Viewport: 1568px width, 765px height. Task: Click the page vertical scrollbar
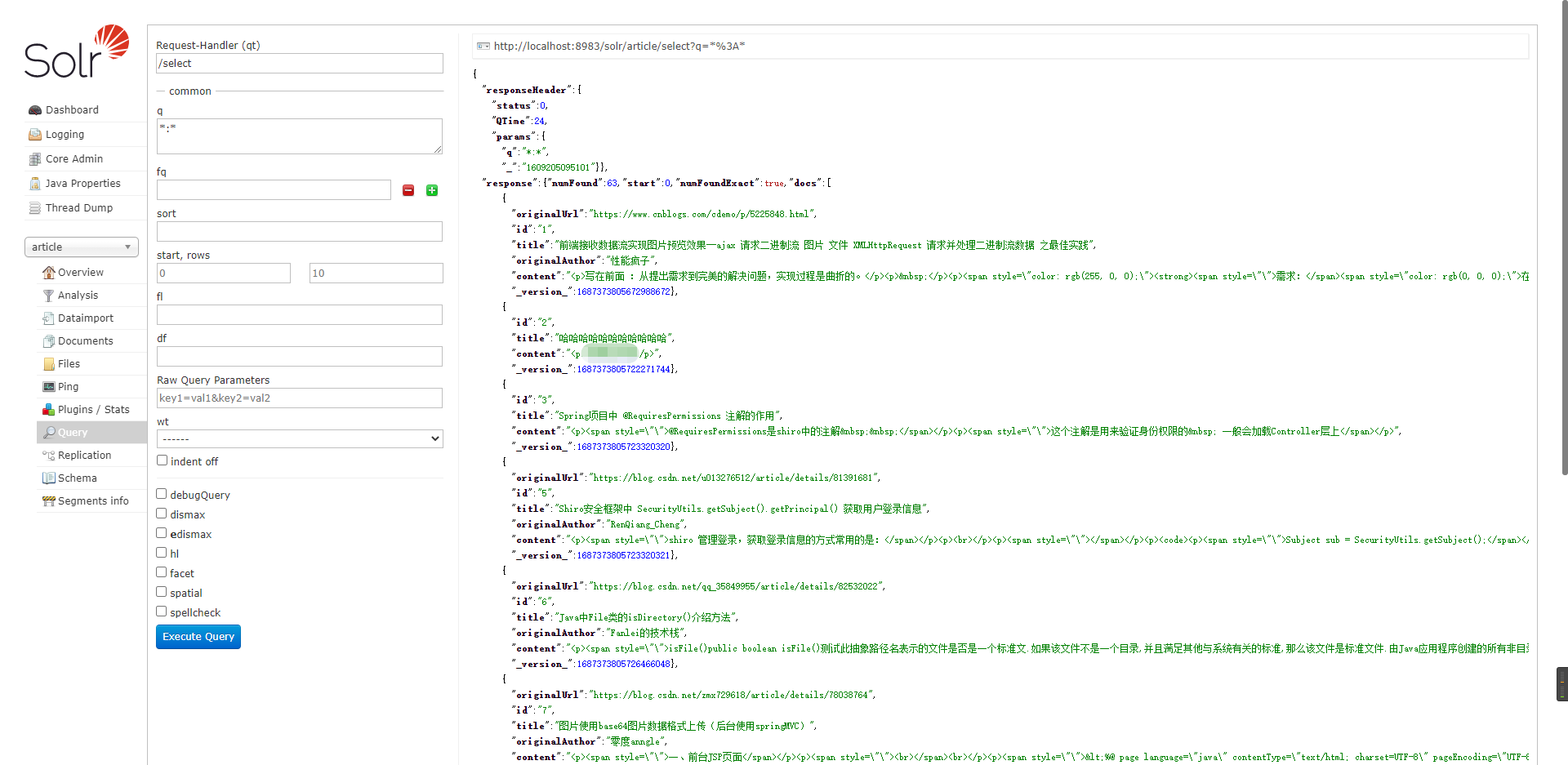pos(1563,237)
